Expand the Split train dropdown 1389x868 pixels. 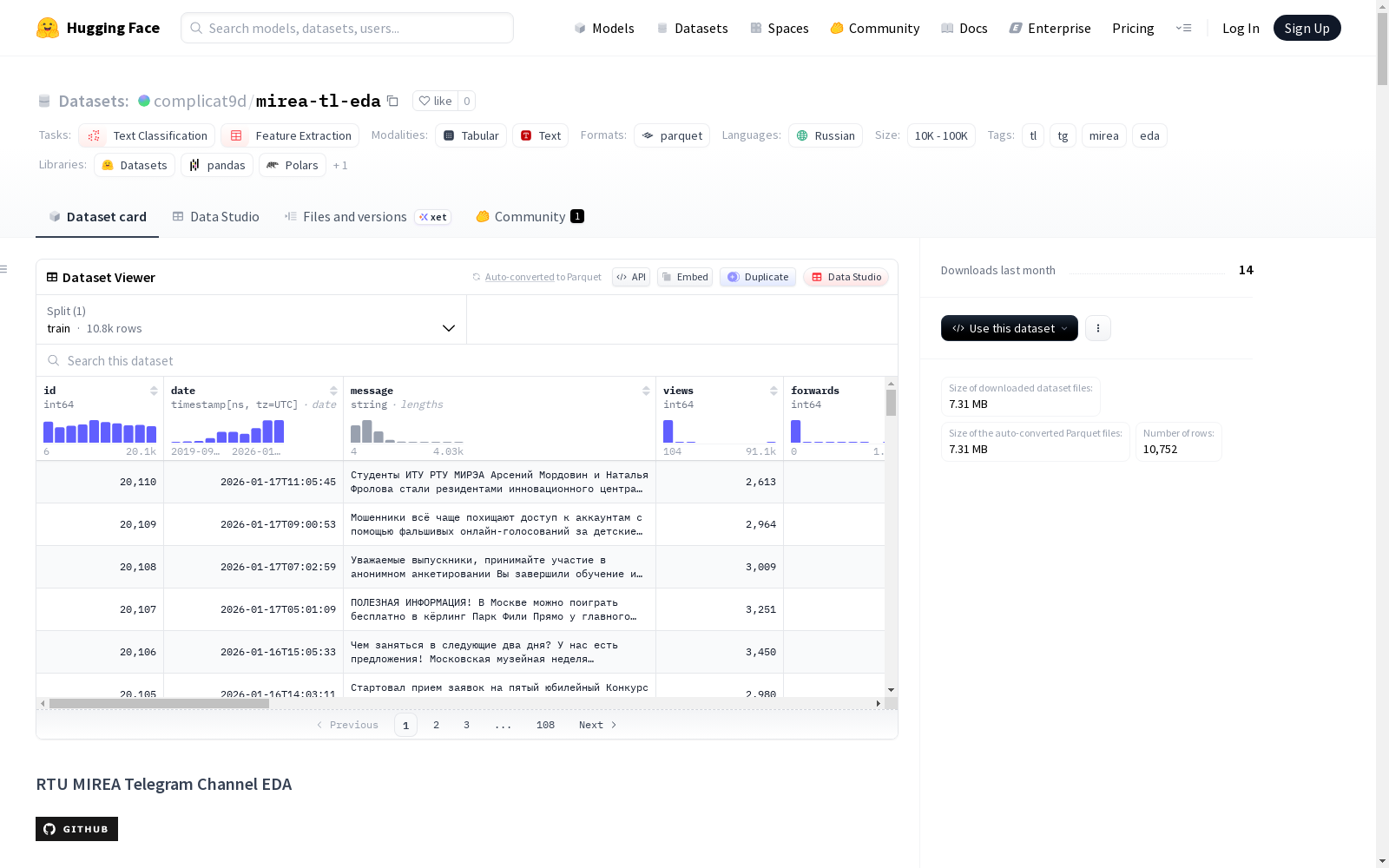(252, 319)
